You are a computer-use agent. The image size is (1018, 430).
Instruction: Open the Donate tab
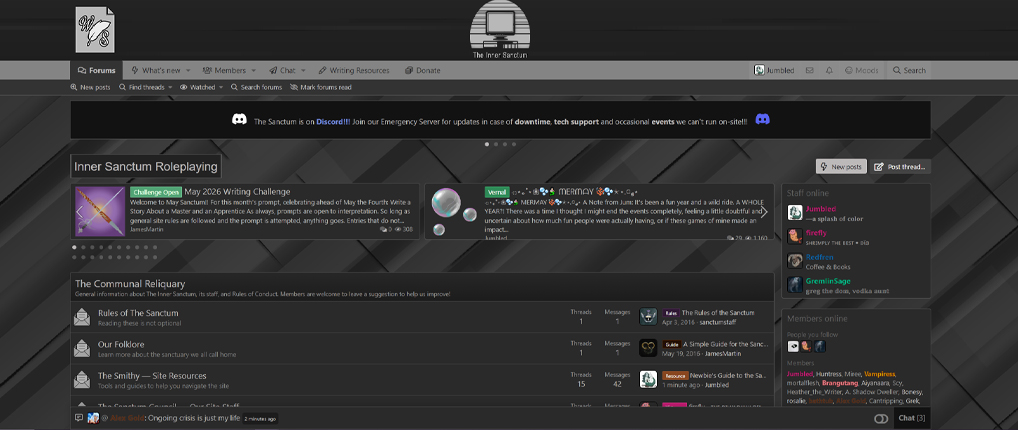click(x=423, y=70)
